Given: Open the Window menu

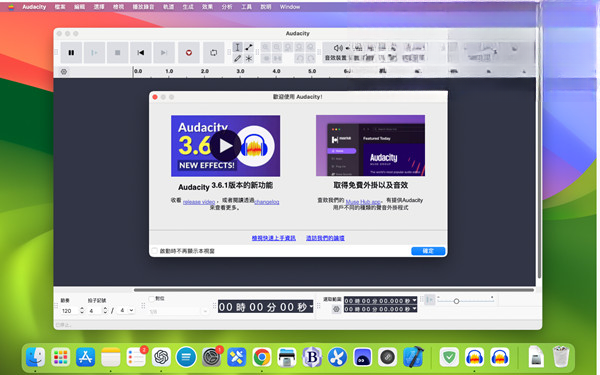Looking at the screenshot, I should [x=290, y=7].
